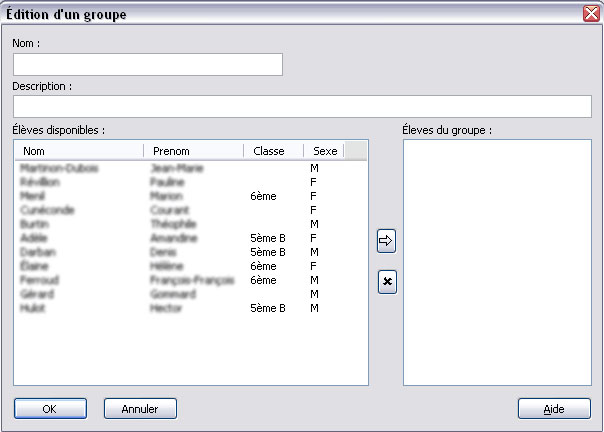Sort by the Prenom column header
Image resolution: width=604 pixels, height=432 pixels.
click(194, 151)
